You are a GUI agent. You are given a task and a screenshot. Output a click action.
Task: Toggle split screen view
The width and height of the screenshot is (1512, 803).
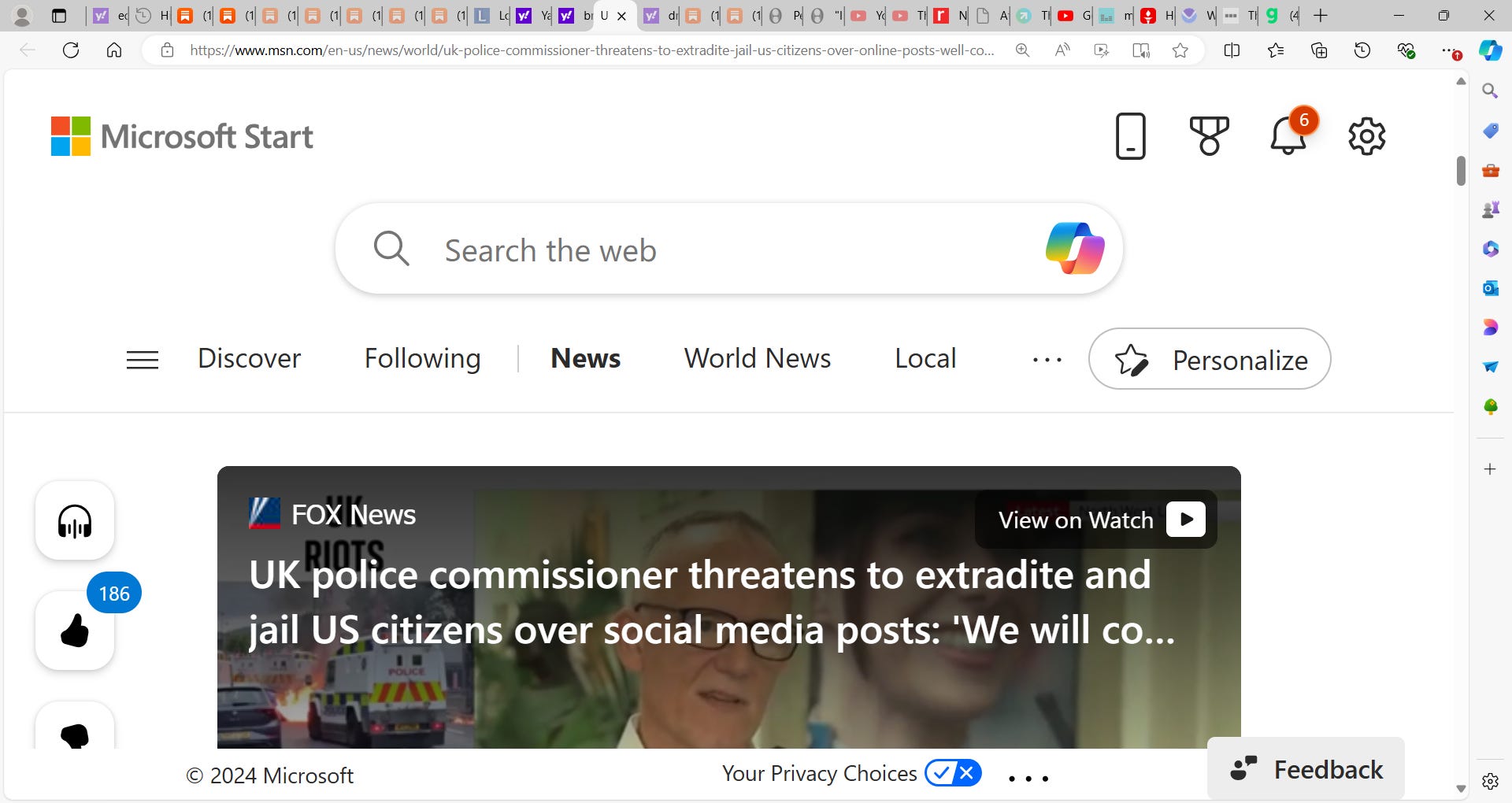(x=1232, y=50)
